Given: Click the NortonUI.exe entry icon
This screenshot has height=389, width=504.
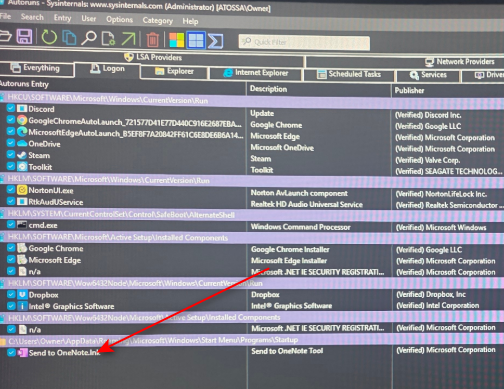Looking at the screenshot, I should (x=22, y=190).
